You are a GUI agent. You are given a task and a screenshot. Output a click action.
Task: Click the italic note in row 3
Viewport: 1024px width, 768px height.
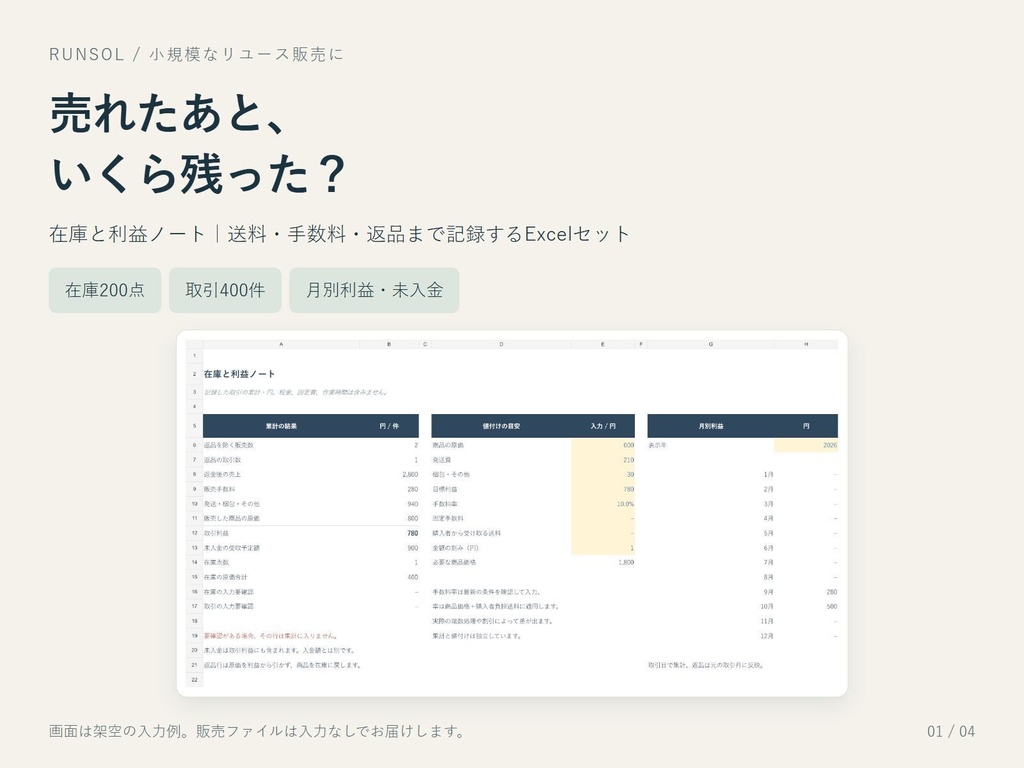[296, 392]
